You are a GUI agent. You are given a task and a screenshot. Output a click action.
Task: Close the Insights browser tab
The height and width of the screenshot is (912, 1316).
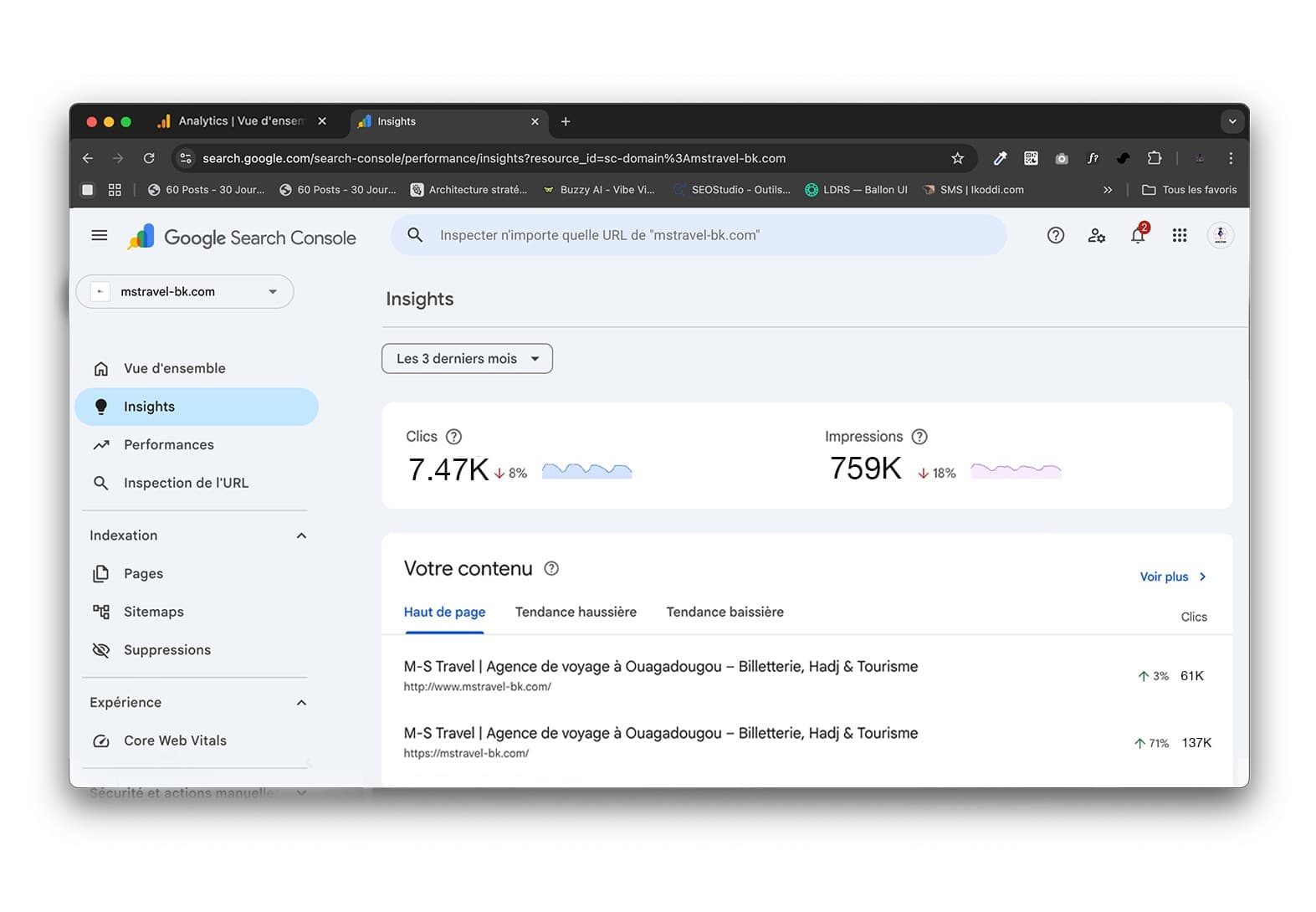[x=535, y=121]
